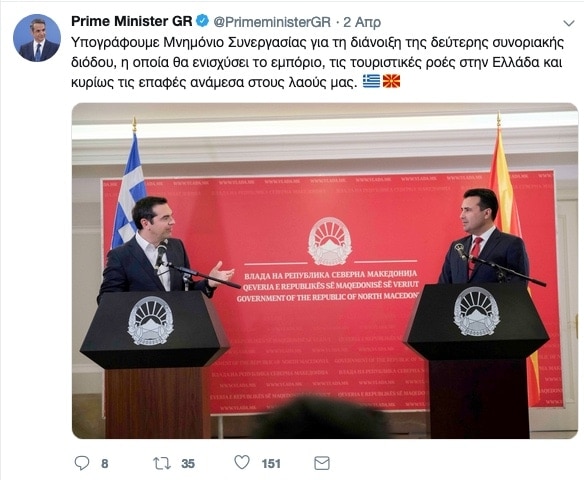Click the red backdrop government emblem
This screenshot has height=480, width=584.
tap(330, 241)
